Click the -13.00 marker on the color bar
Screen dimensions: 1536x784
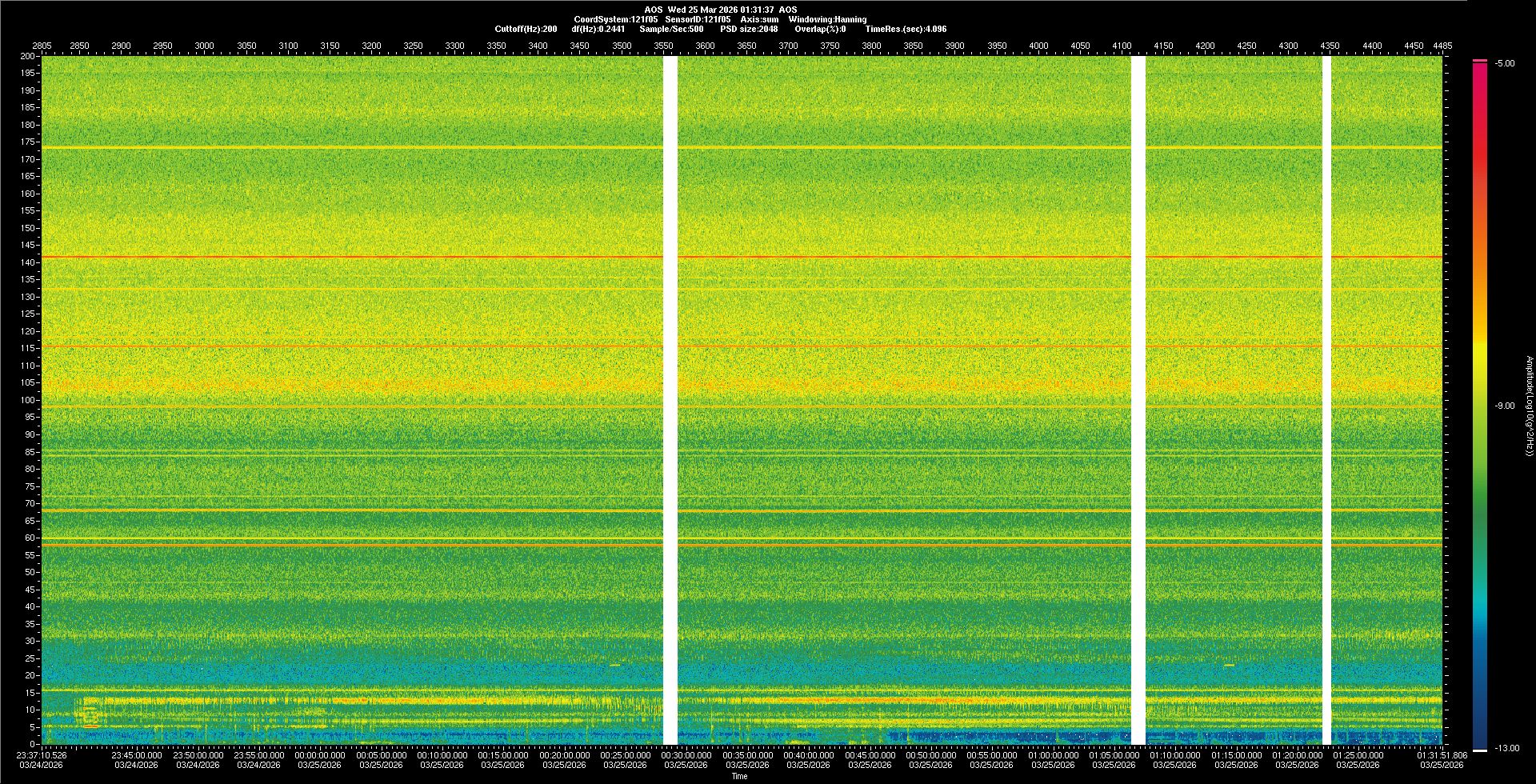coord(1504,748)
